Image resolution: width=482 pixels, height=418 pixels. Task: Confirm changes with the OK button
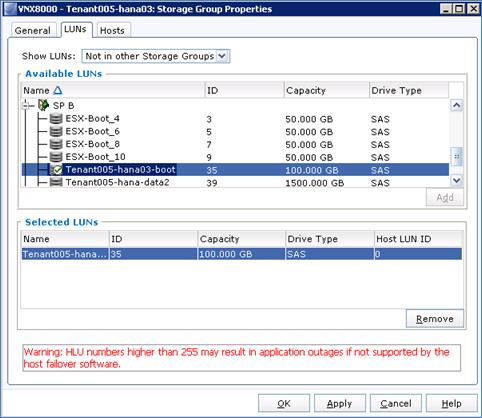(x=284, y=404)
